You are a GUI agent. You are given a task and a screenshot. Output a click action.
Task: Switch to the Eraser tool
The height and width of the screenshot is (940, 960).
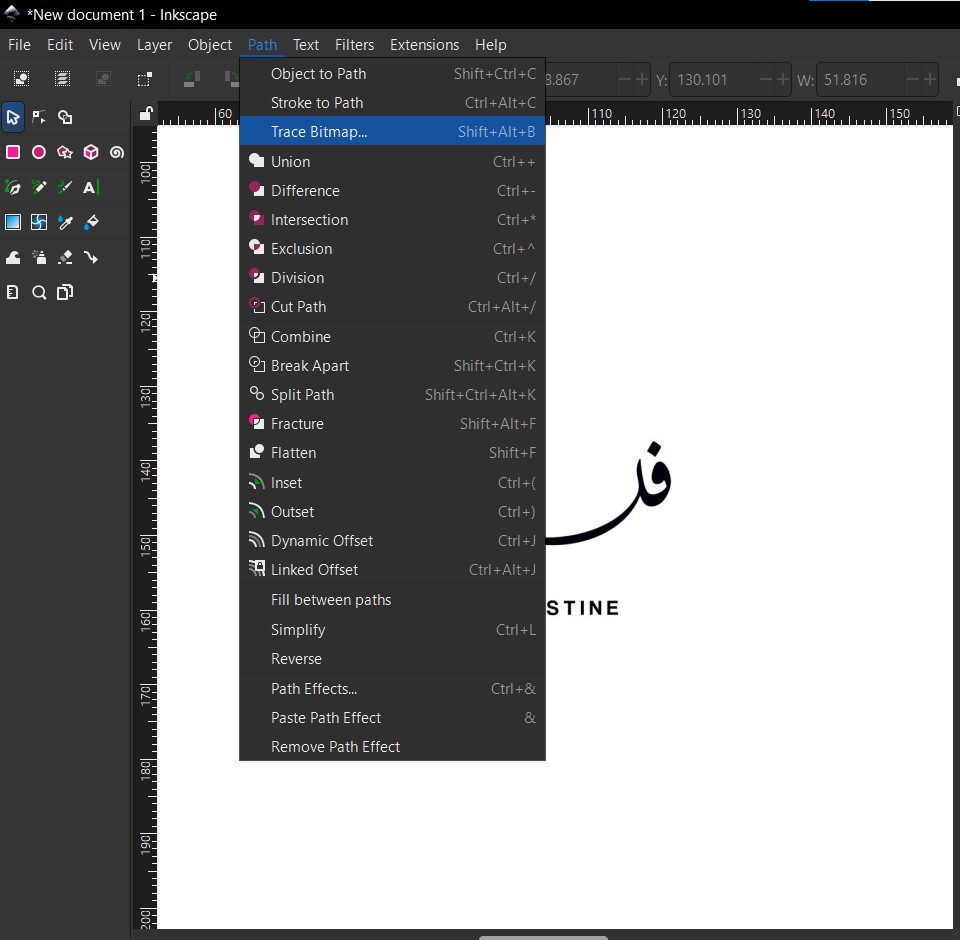point(65,256)
